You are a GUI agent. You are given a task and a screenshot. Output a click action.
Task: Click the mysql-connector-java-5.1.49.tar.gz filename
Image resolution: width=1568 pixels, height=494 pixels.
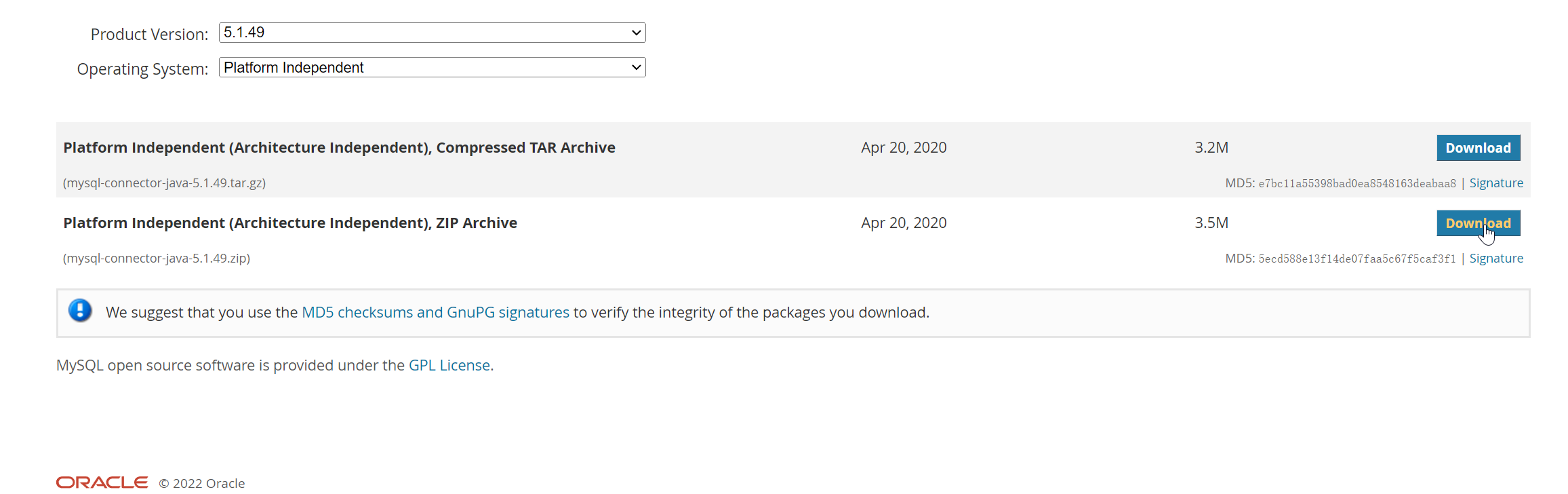click(164, 183)
